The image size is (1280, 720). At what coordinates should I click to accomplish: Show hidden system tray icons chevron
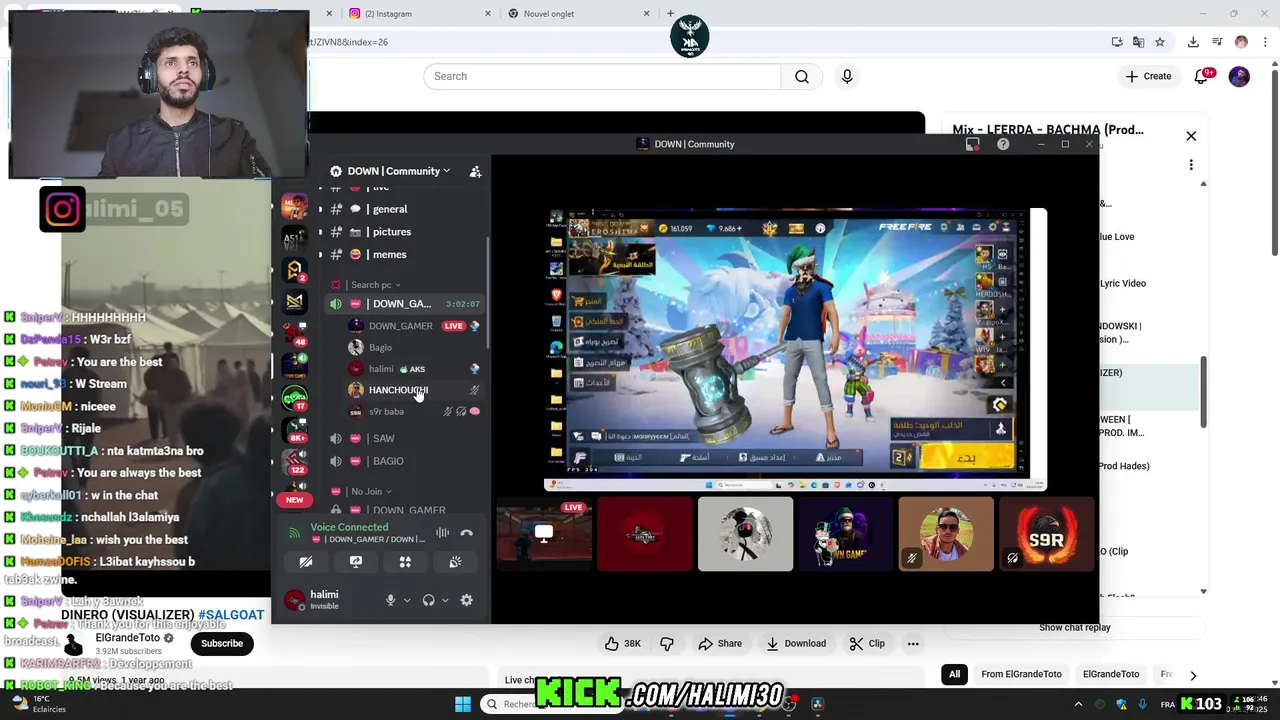(x=1078, y=704)
